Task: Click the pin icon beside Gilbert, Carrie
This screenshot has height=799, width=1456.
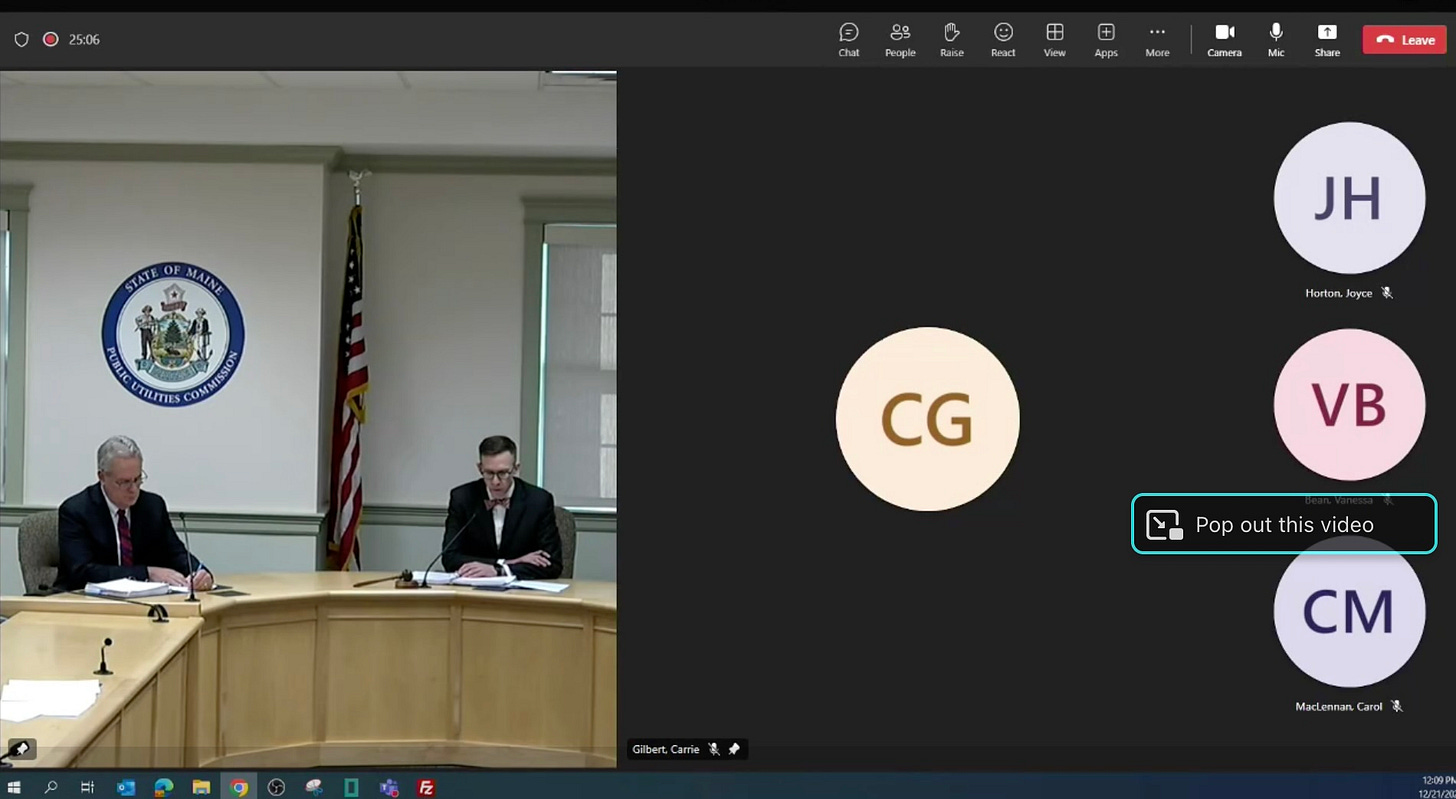Action: tap(734, 749)
